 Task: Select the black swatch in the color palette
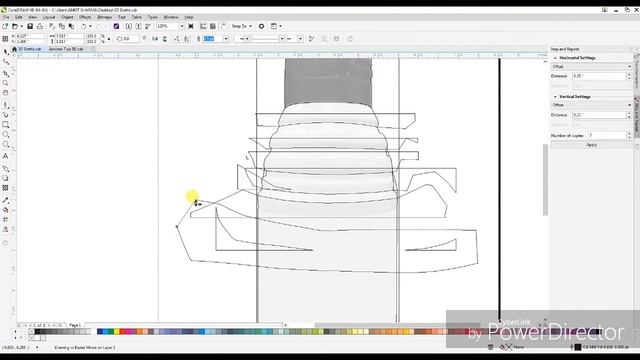click(x=37, y=332)
